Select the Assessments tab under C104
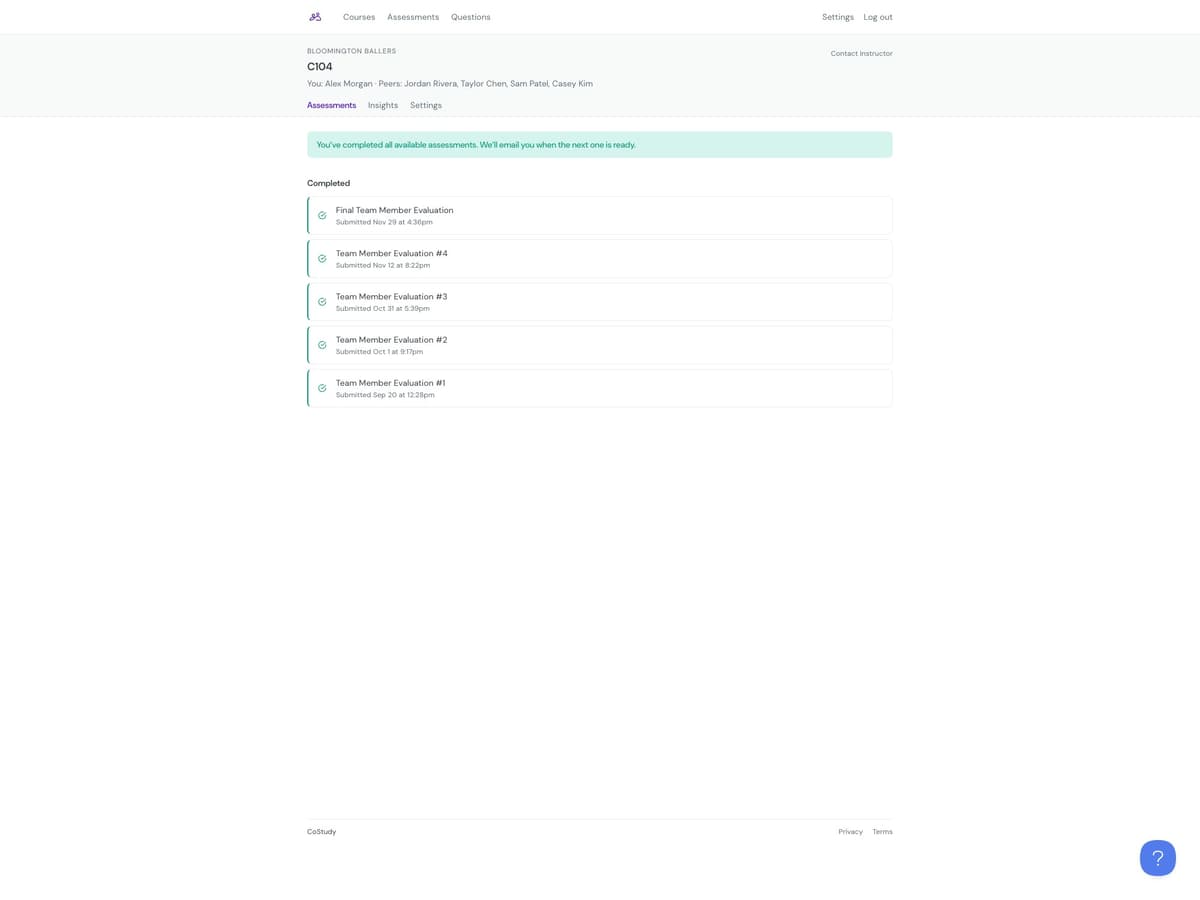 pos(331,105)
